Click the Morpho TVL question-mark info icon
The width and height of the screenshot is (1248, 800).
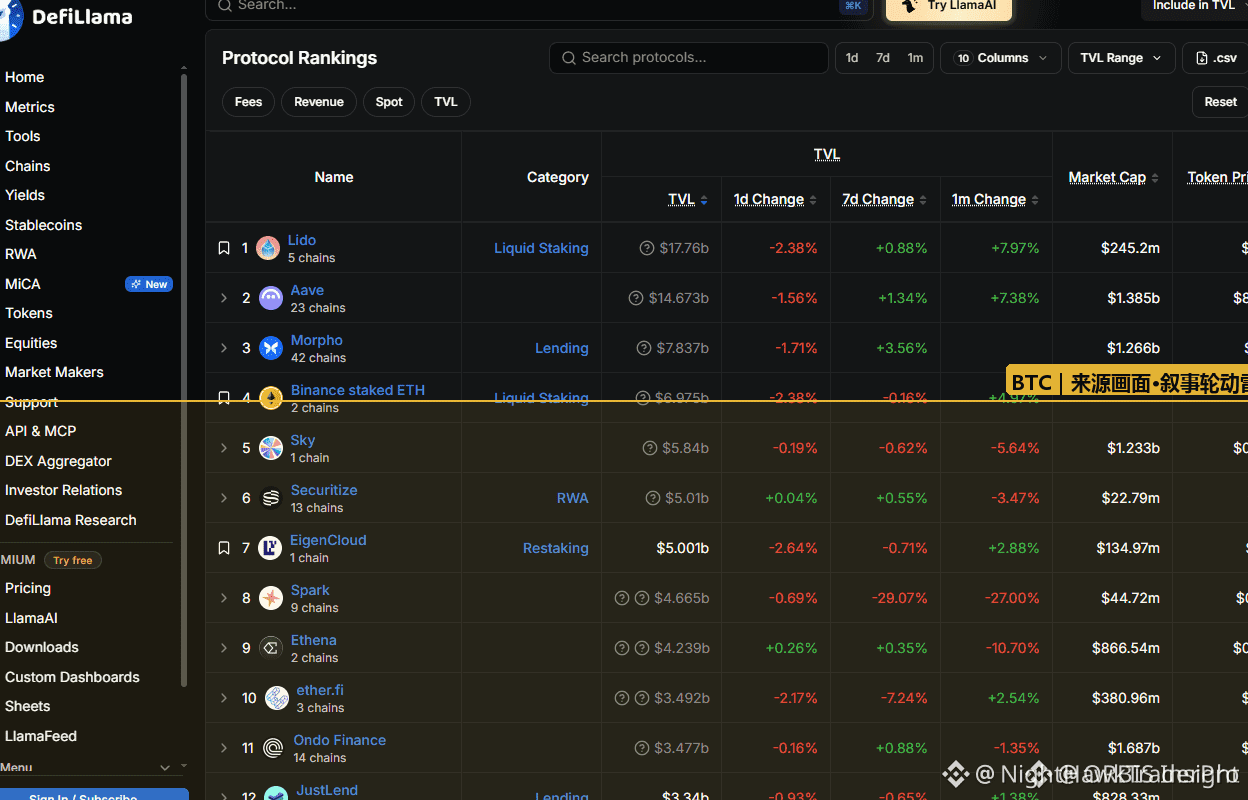click(644, 348)
